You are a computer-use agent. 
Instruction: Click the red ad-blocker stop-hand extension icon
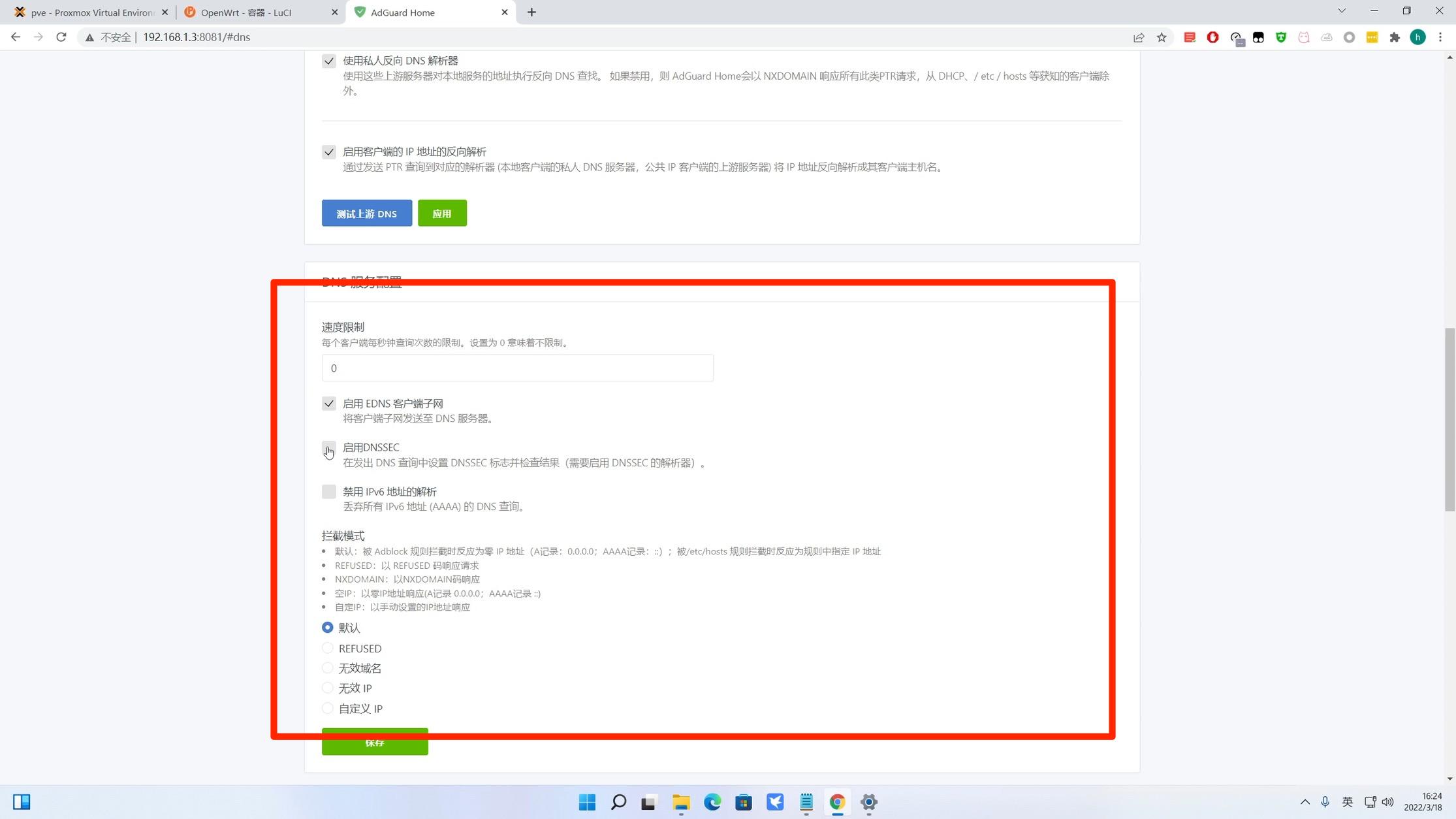tap(1212, 37)
